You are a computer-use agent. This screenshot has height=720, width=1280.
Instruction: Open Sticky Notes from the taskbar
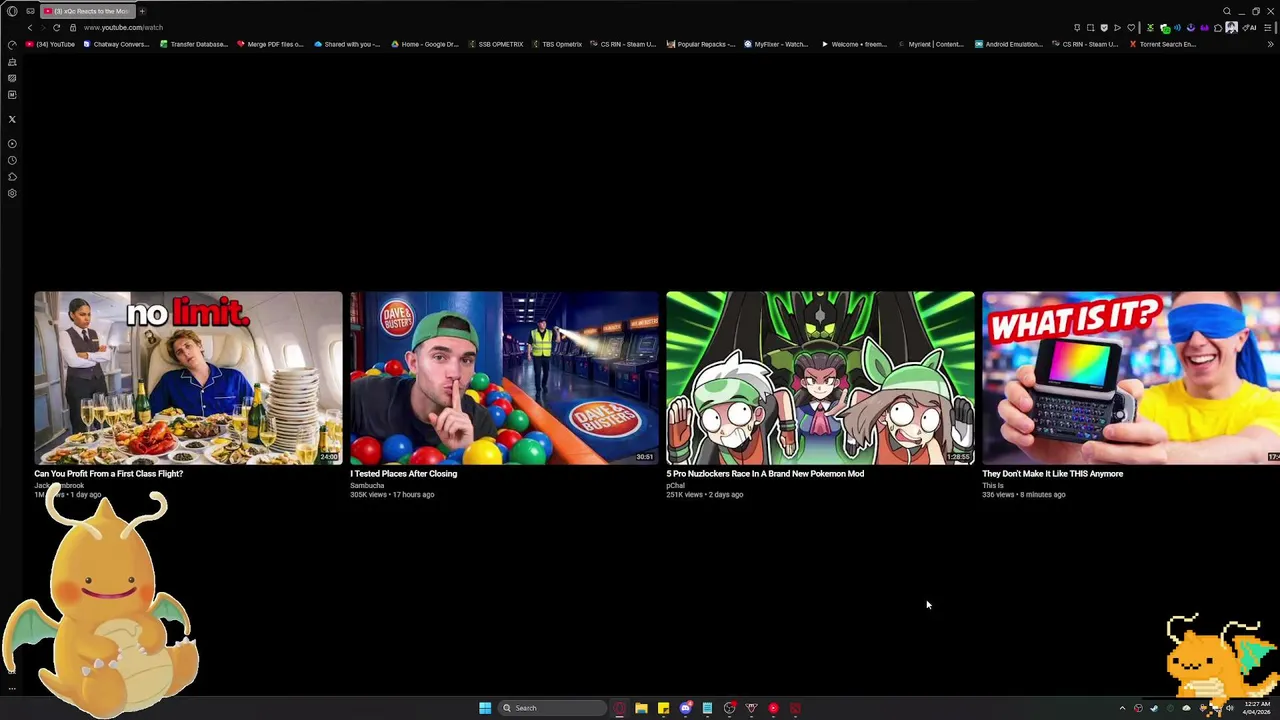pyautogui.click(x=663, y=708)
